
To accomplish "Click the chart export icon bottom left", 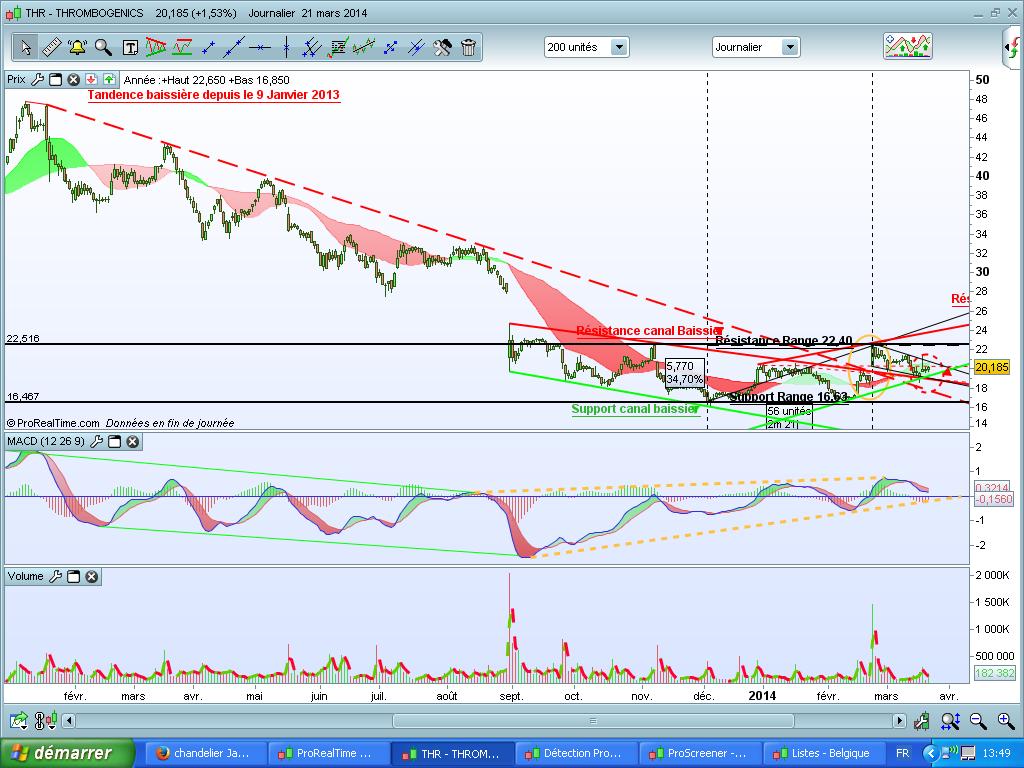I will tap(19, 721).
